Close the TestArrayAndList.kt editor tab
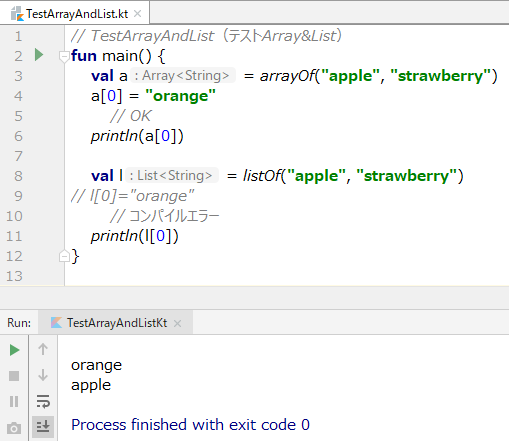509x441 pixels. click(137, 14)
